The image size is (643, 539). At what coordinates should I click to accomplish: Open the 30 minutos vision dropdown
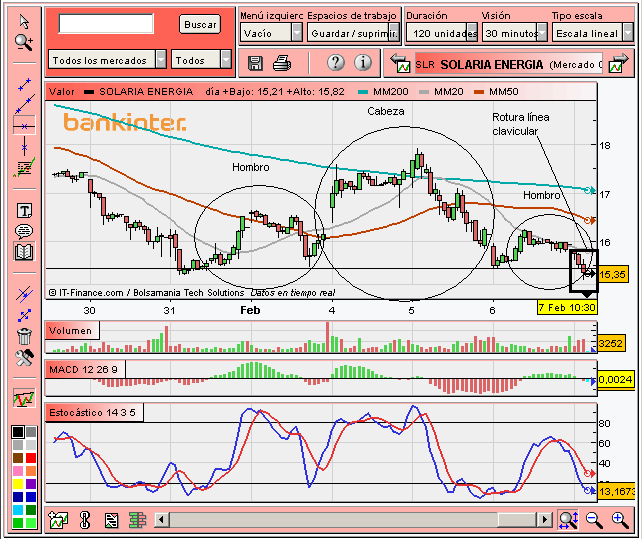pyautogui.click(x=515, y=33)
